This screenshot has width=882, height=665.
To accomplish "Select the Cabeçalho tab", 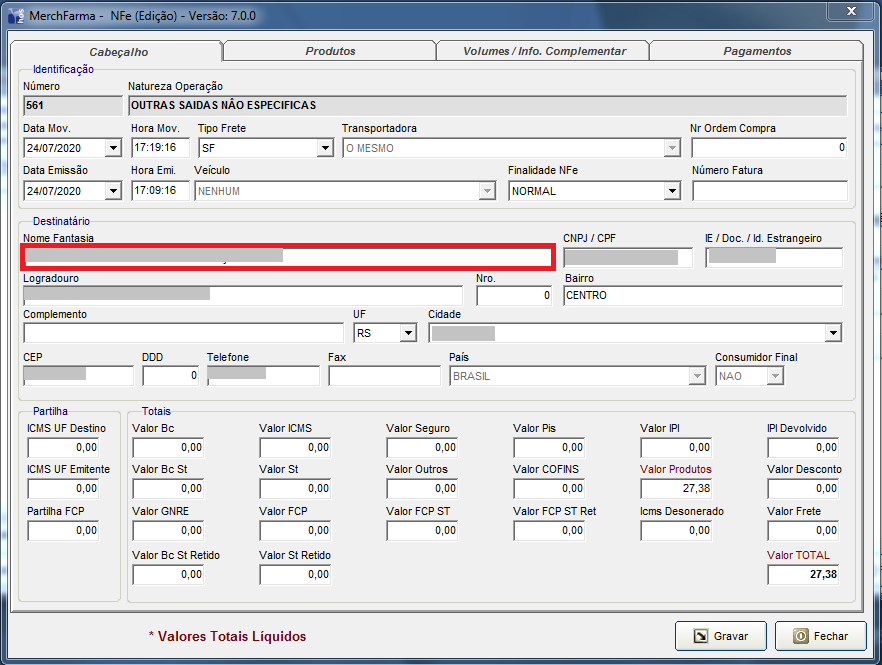I will tap(118, 51).
